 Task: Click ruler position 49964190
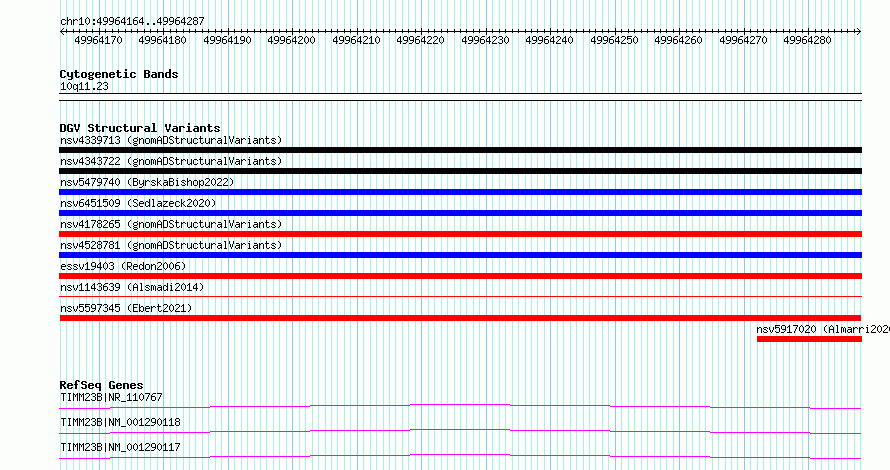coord(227,40)
